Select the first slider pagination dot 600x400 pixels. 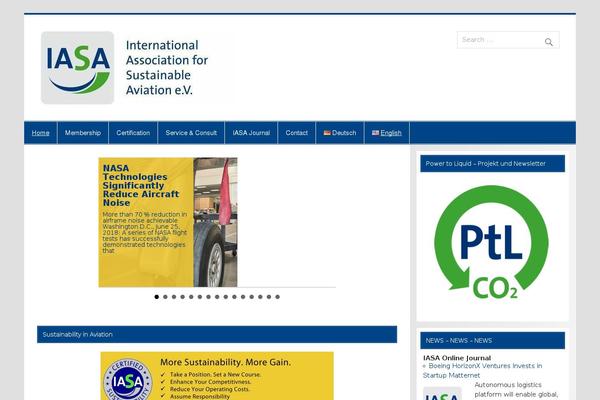point(157,297)
